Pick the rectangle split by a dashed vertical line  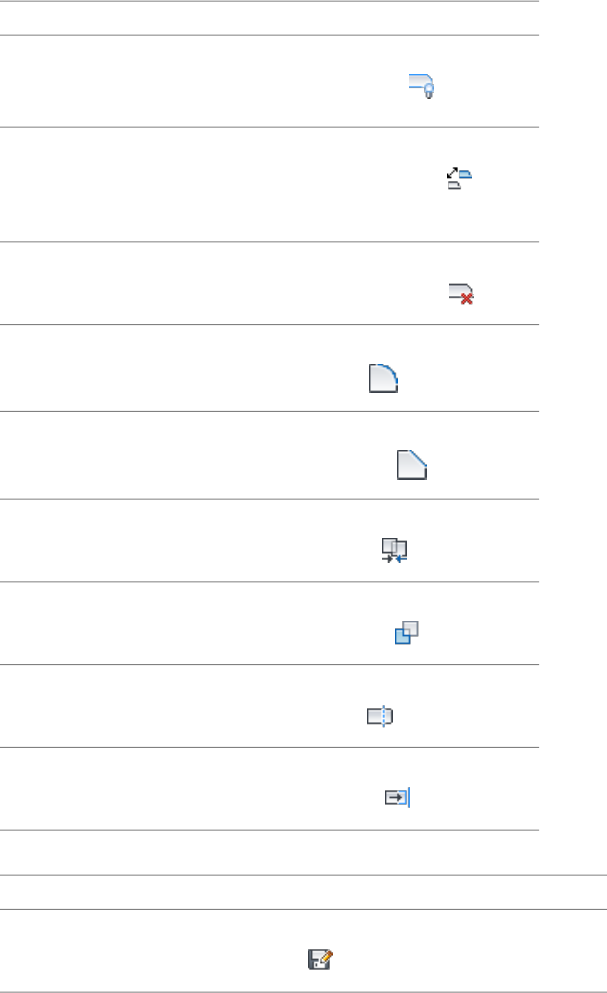[x=380, y=716]
